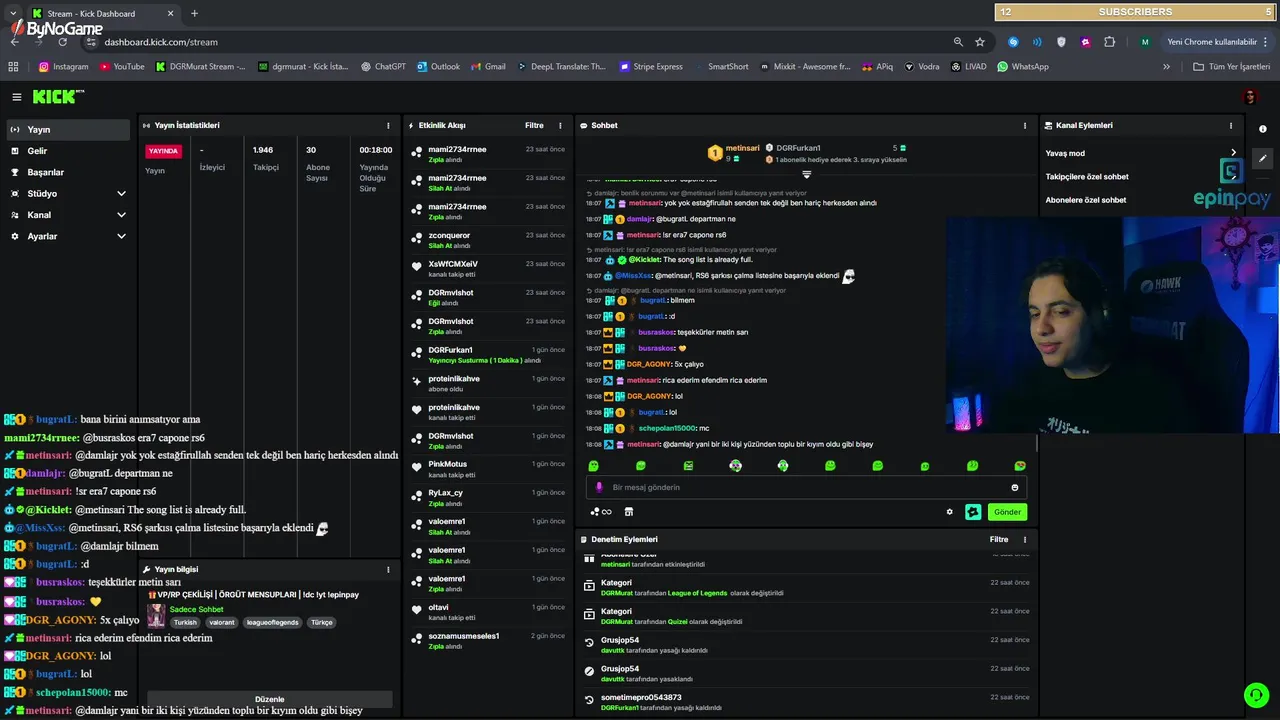Open the profile avatar in Kick header
This screenshot has height=720, width=1280.
pyautogui.click(x=1249, y=97)
